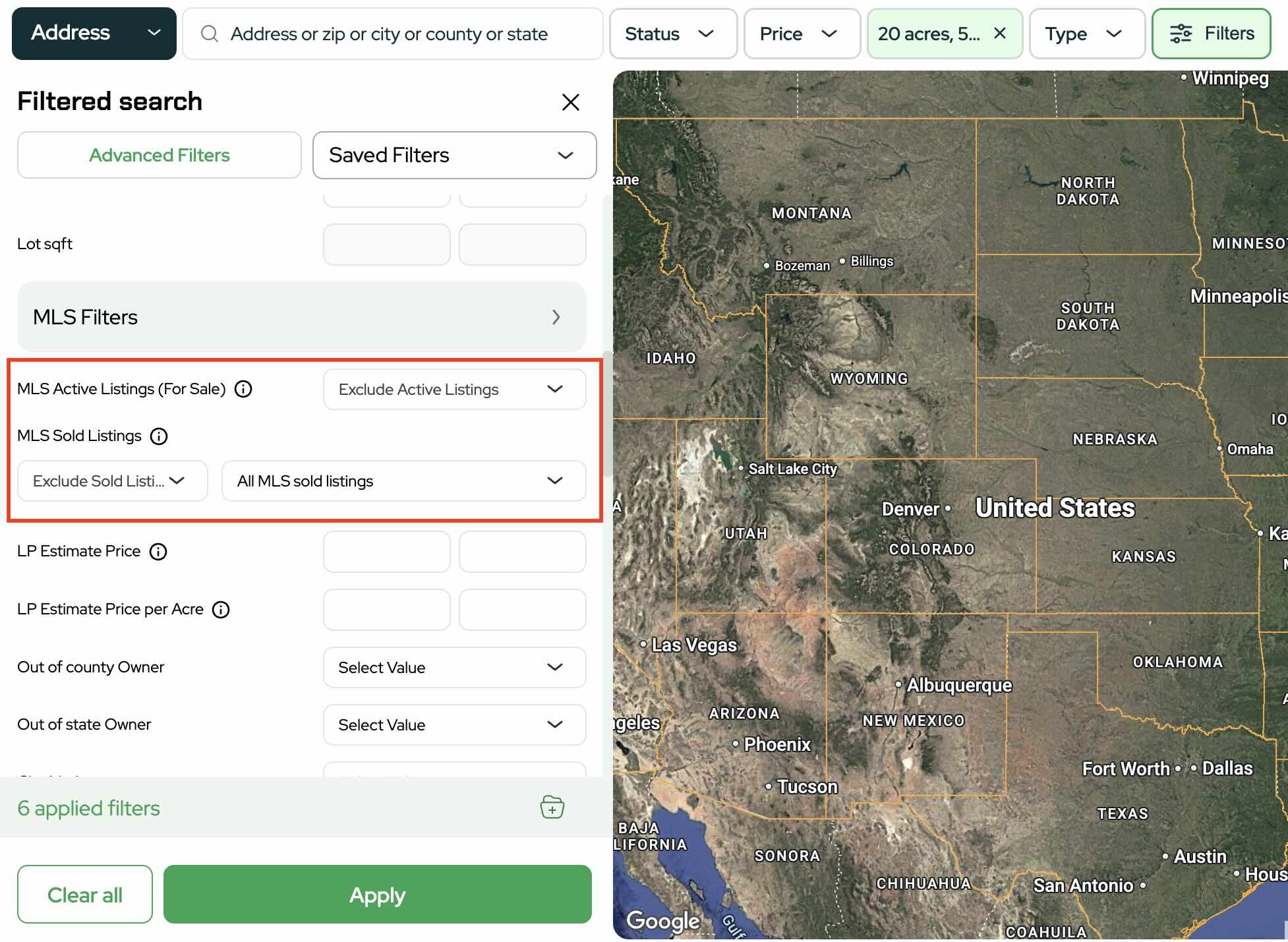Remove the 20 acres filter chip
The height and width of the screenshot is (942, 1288).
(999, 34)
